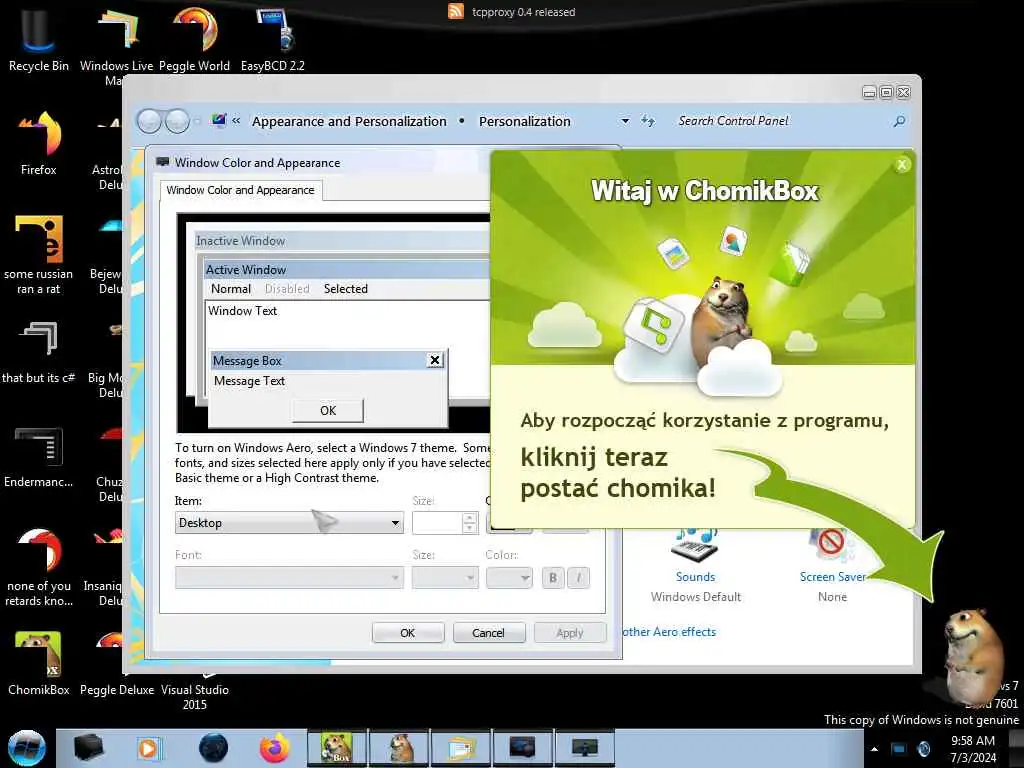Open the Screen Saver settings link
This screenshot has width=1024, height=768.
pyautogui.click(x=833, y=577)
